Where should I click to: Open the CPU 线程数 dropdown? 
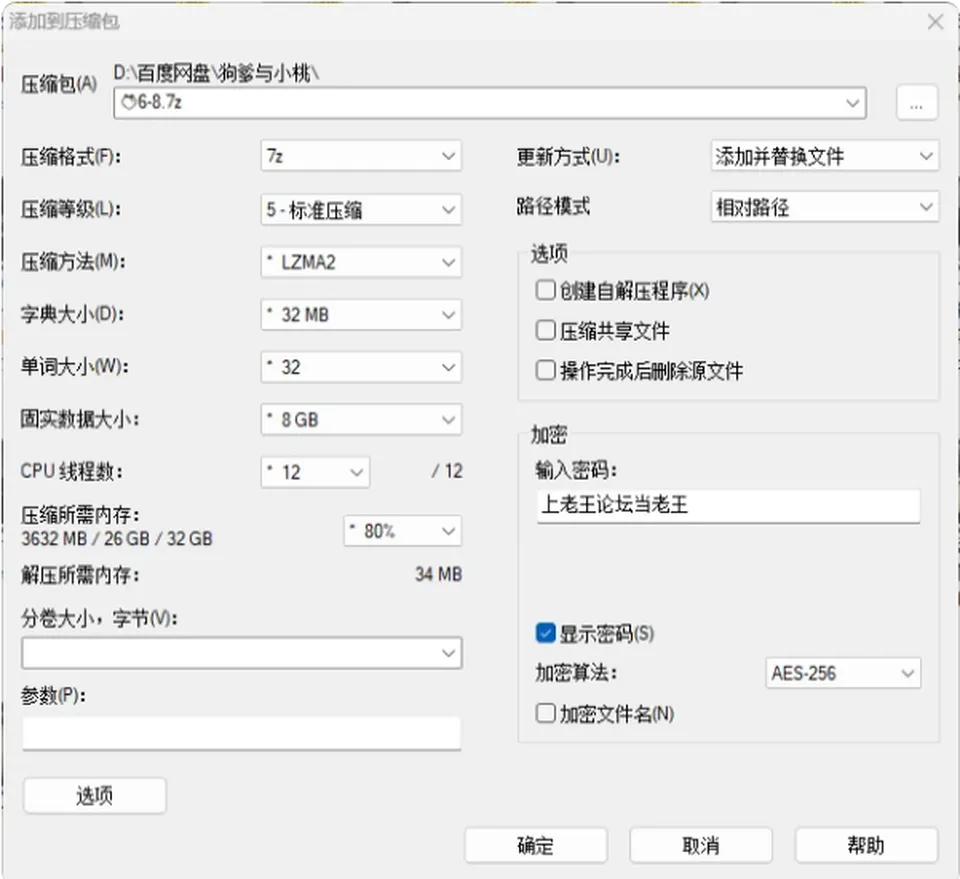coord(315,472)
